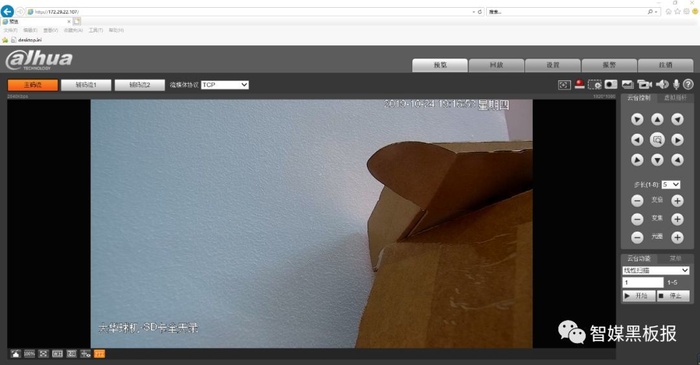Move PTZ camera down
The width and height of the screenshot is (700, 365).
tap(657, 160)
